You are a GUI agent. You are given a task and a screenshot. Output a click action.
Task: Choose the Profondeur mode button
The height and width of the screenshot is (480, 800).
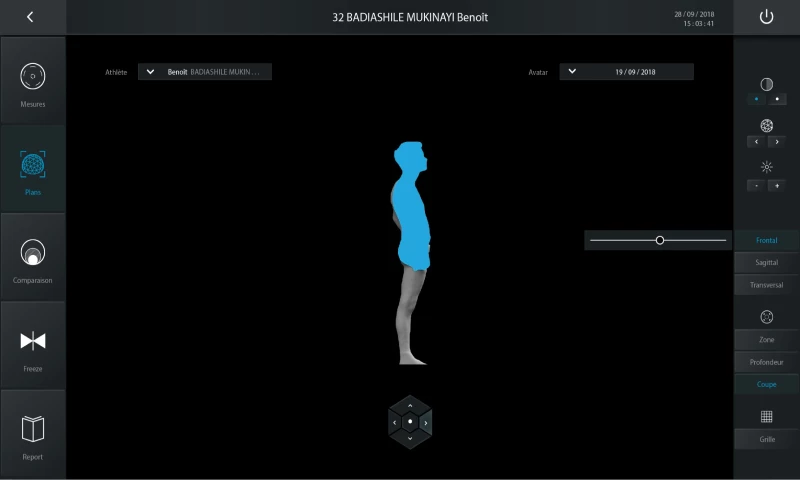point(766,362)
